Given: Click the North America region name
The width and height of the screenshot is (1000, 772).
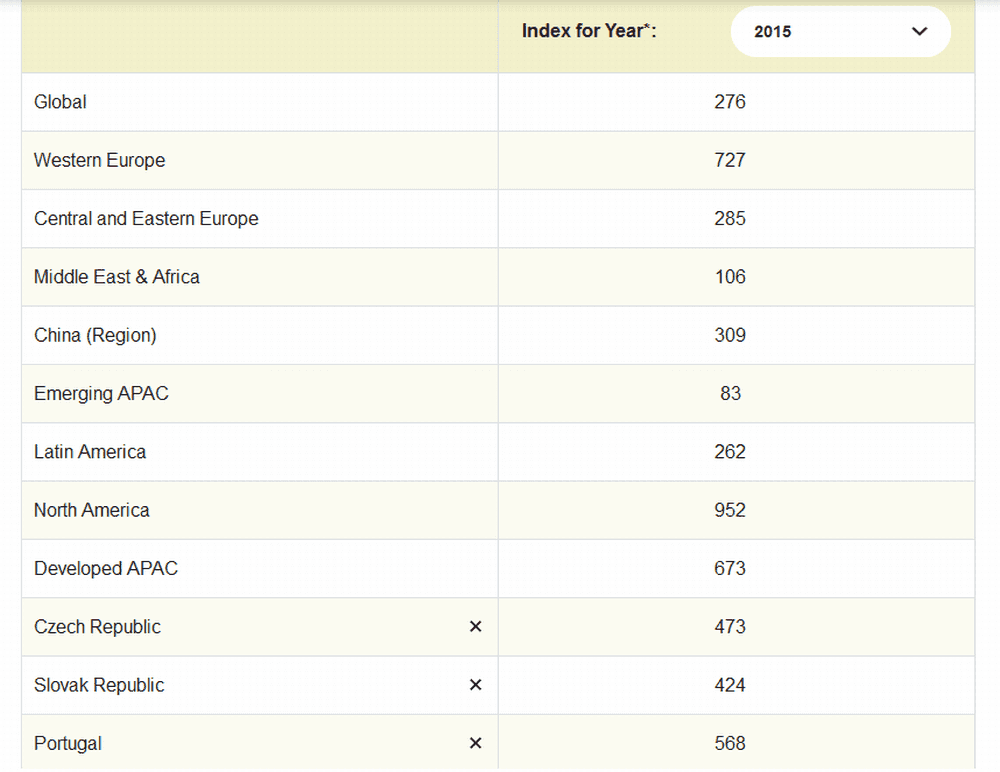Looking at the screenshot, I should pos(91,510).
